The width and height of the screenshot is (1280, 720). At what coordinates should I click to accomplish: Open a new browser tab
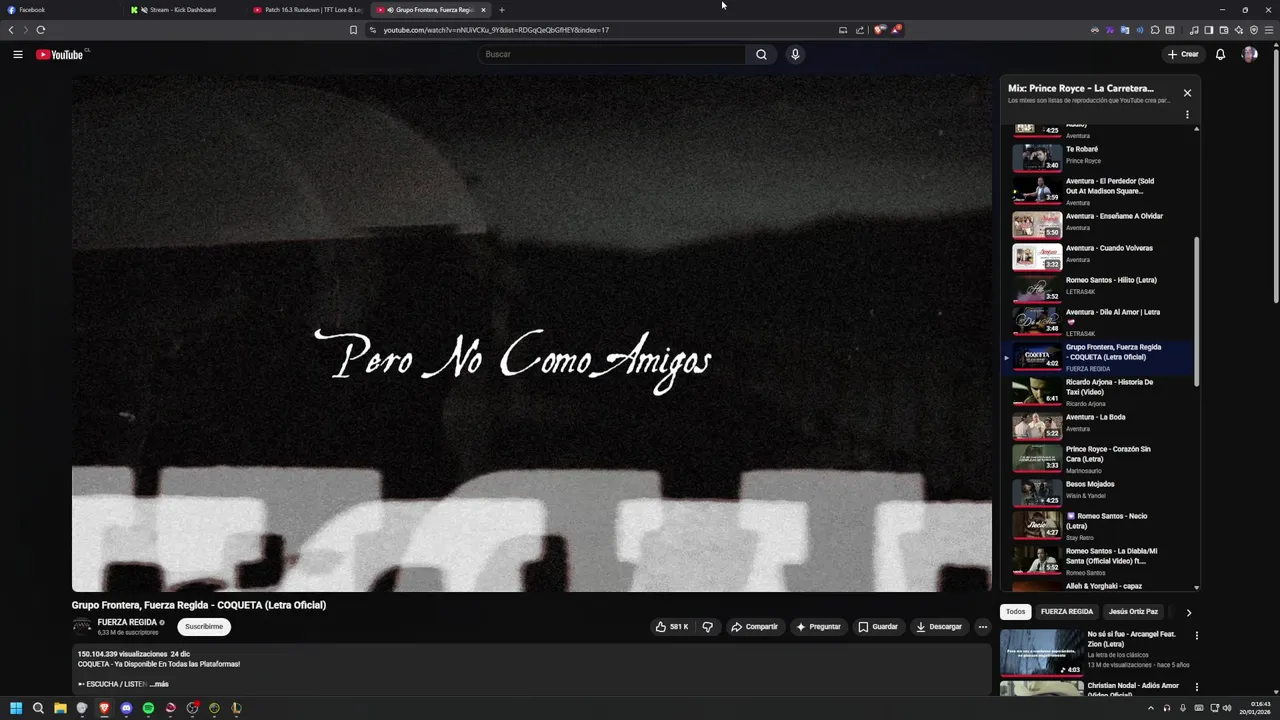502,10
